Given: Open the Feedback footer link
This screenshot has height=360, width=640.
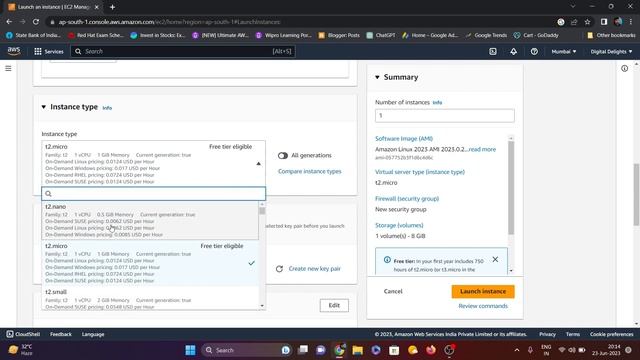Looking at the screenshot, I should 61,334.
